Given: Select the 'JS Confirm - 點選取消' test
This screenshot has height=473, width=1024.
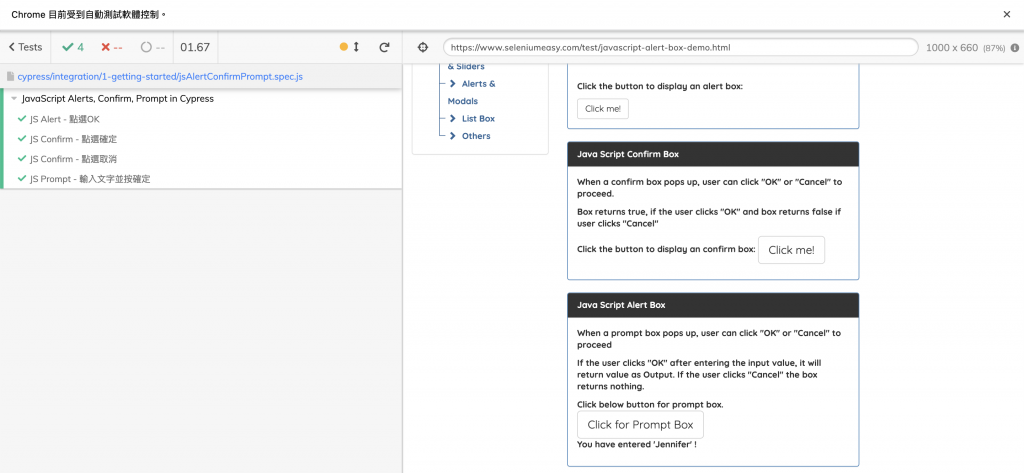Looking at the screenshot, I should tap(73, 159).
